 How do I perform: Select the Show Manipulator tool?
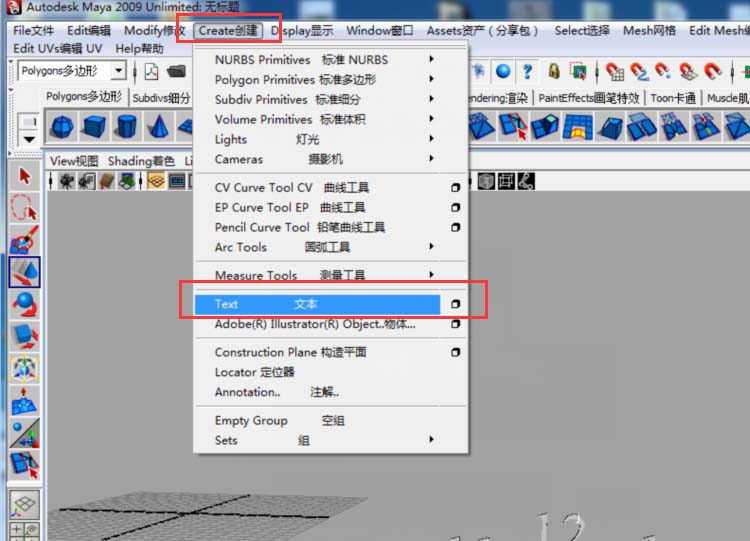pos(24,433)
